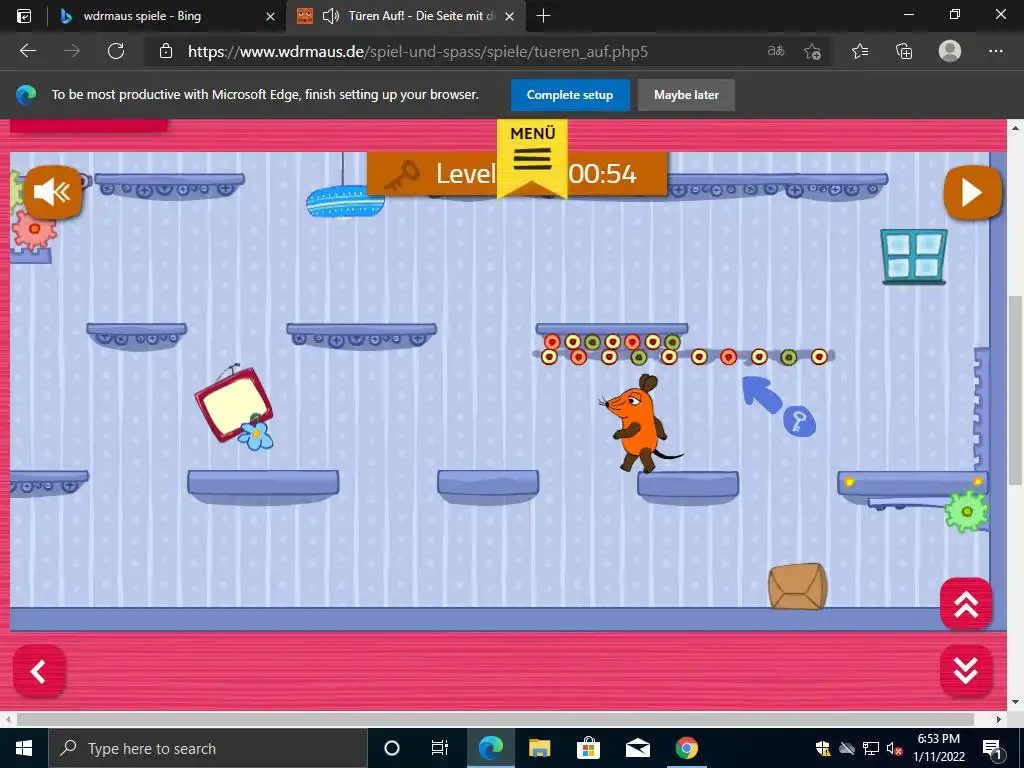Click the red double up arrow button

966,604
